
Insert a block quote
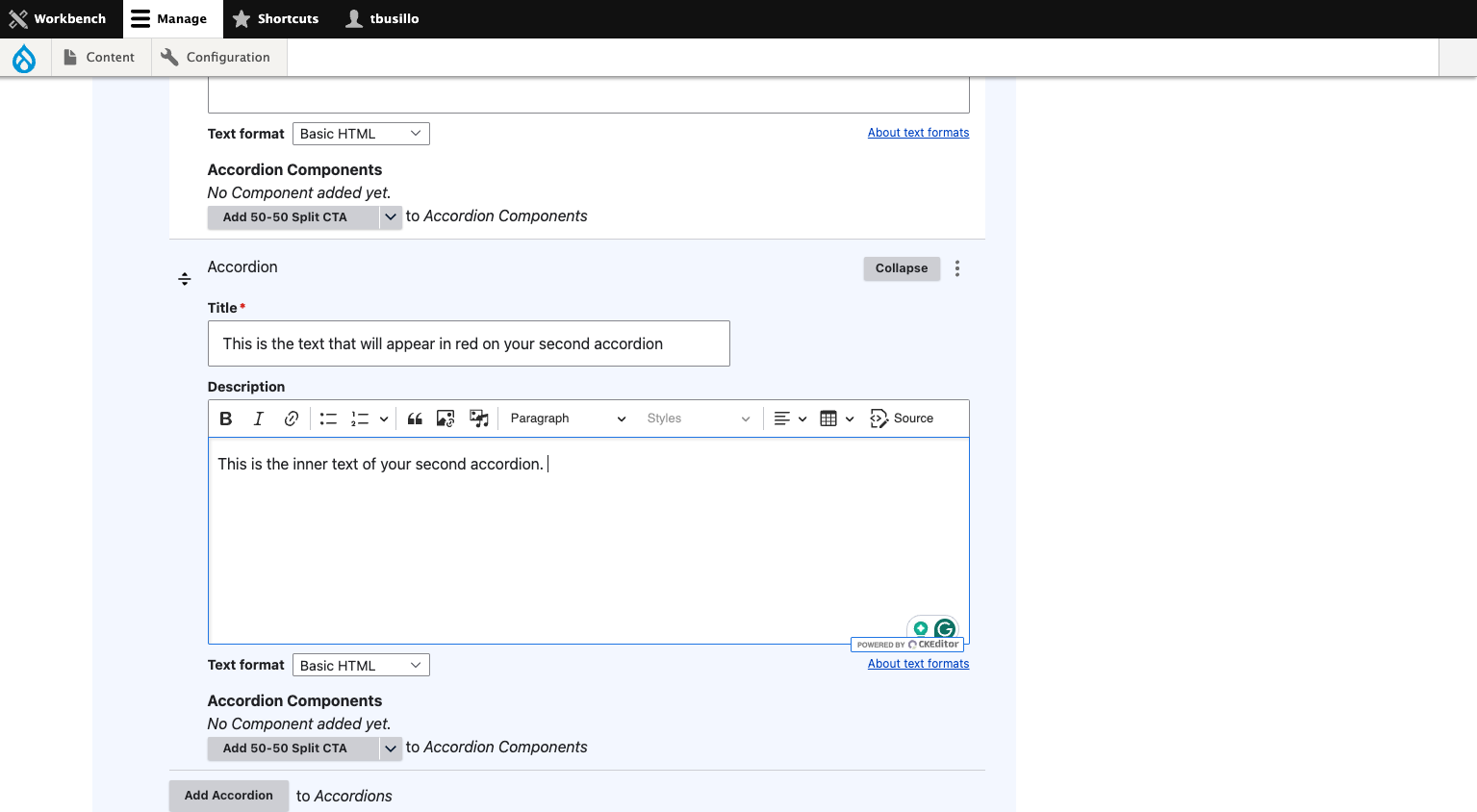(x=415, y=419)
